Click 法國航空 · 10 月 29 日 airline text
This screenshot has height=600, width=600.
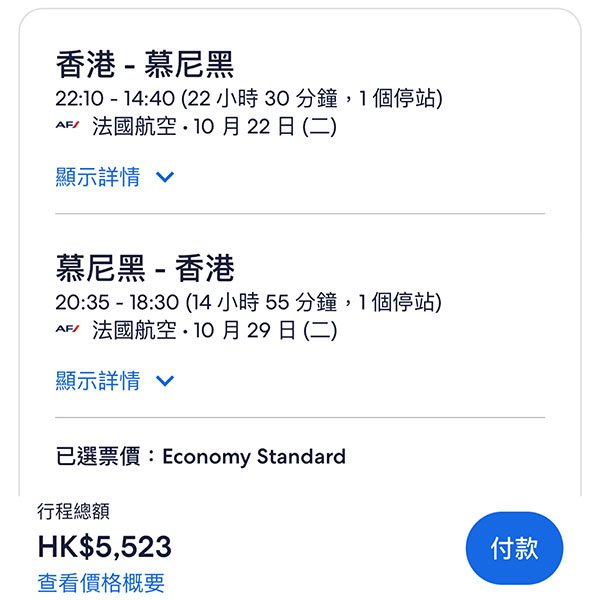click(214, 330)
